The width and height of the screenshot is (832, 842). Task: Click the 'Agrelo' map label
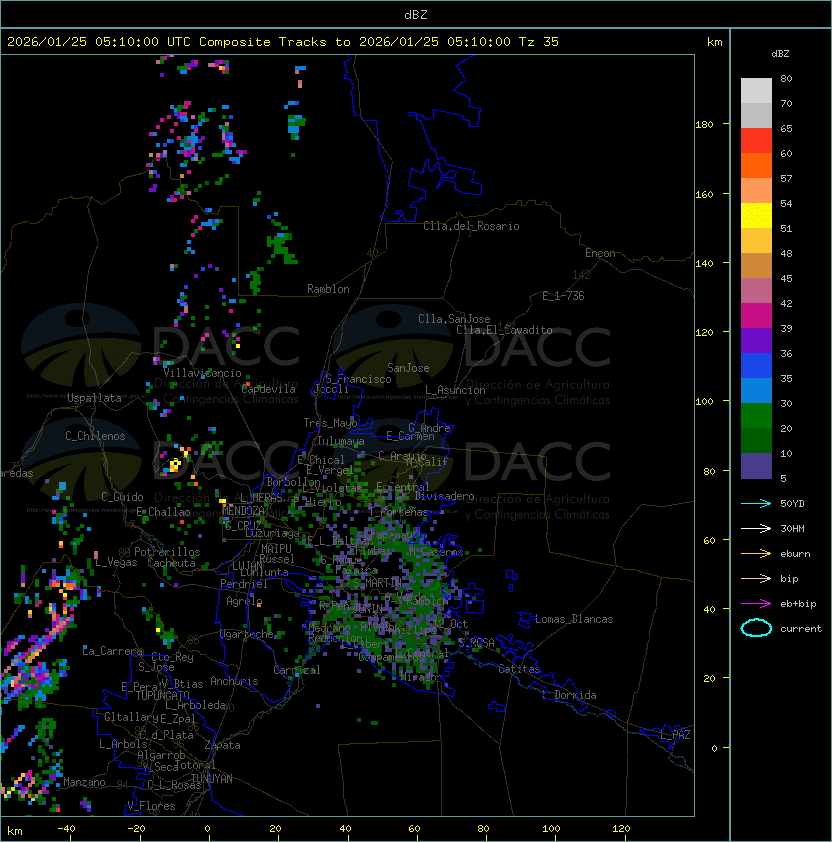(x=244, y=601)
